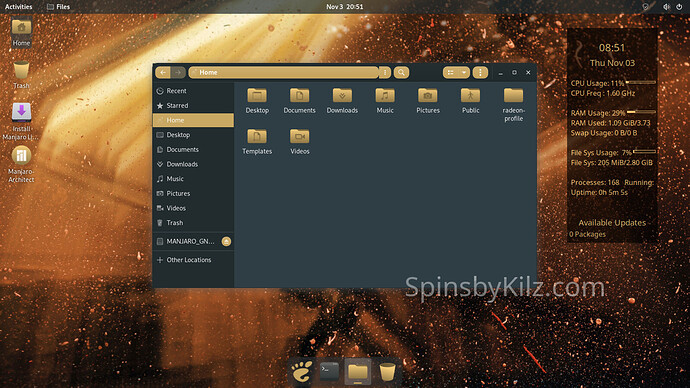Image resolution: width=690 pixels, height=388 pixels.
Task: Select Desktop in the sidebar
Action: pyautogui.click(x=193, y=135)
